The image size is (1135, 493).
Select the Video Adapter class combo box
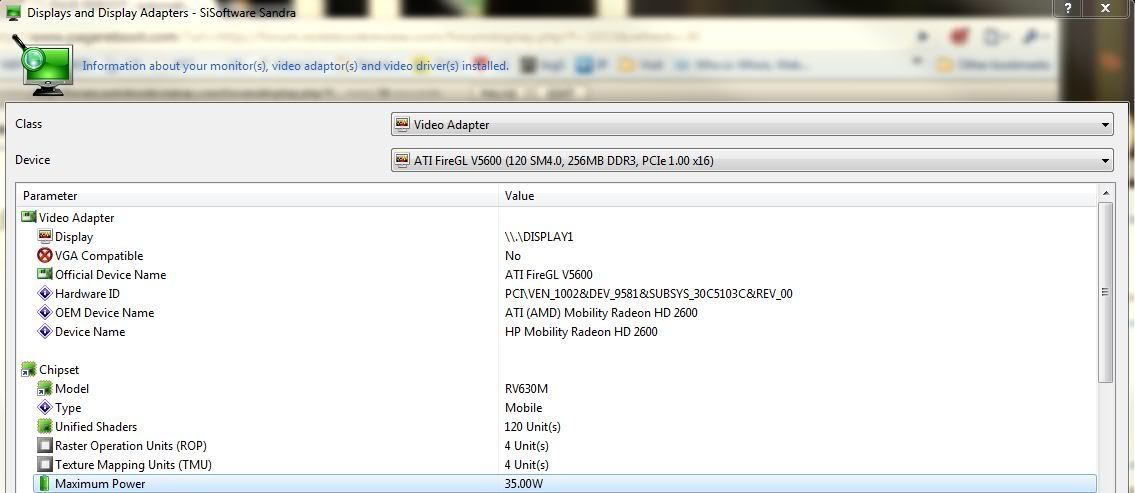click(752, 125)
